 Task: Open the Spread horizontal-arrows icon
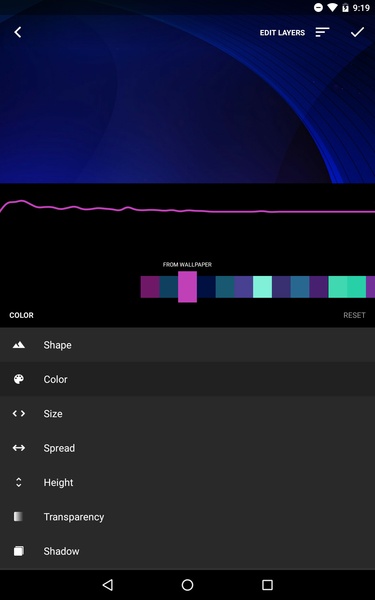pyautogui.click(x=18, y=448)
